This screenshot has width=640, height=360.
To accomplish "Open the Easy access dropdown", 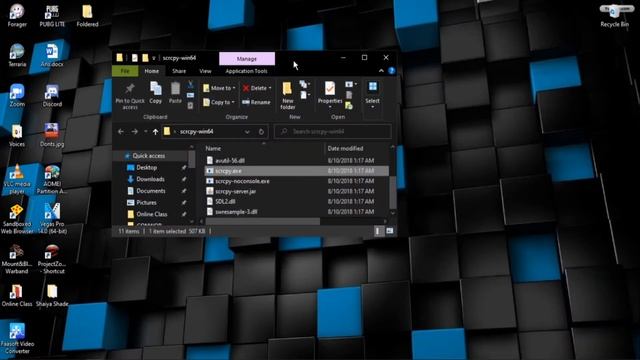I will pos(305,95).
